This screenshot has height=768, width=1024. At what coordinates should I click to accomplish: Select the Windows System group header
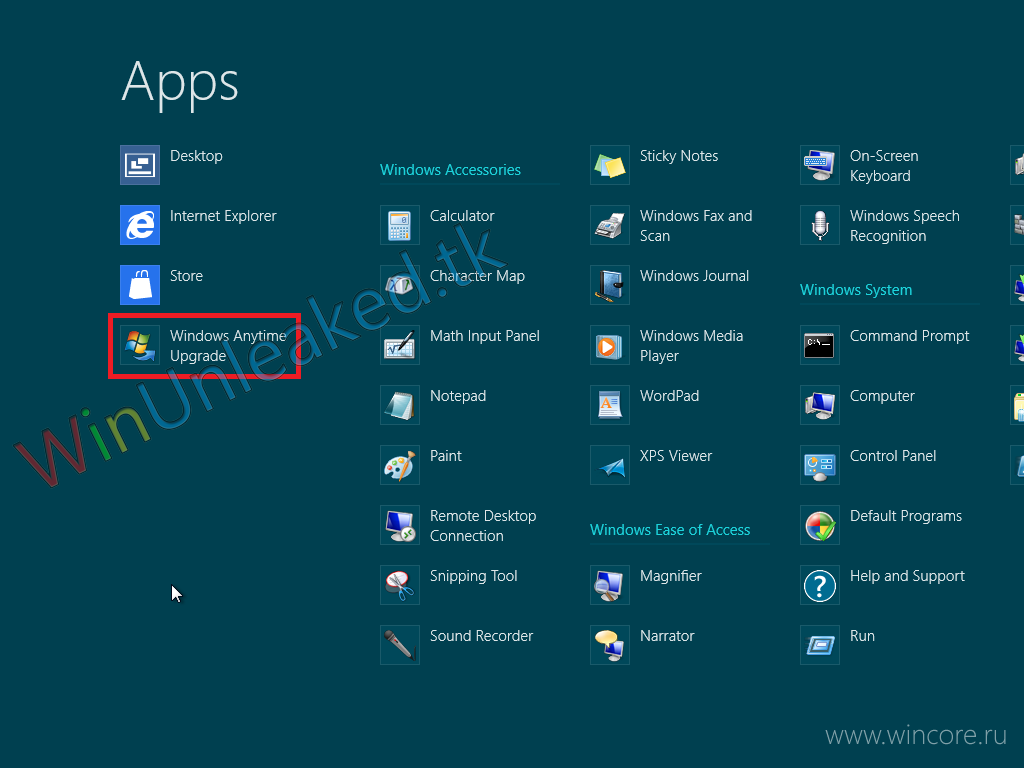tap(856, 290)
